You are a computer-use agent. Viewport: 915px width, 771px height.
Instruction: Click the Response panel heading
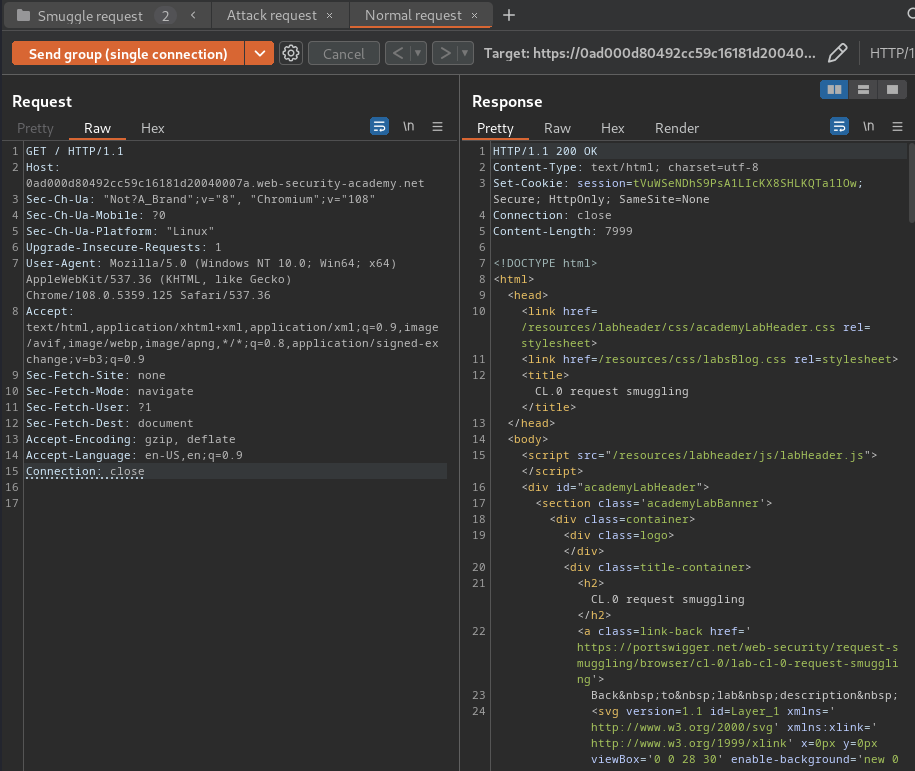point(507,102)
